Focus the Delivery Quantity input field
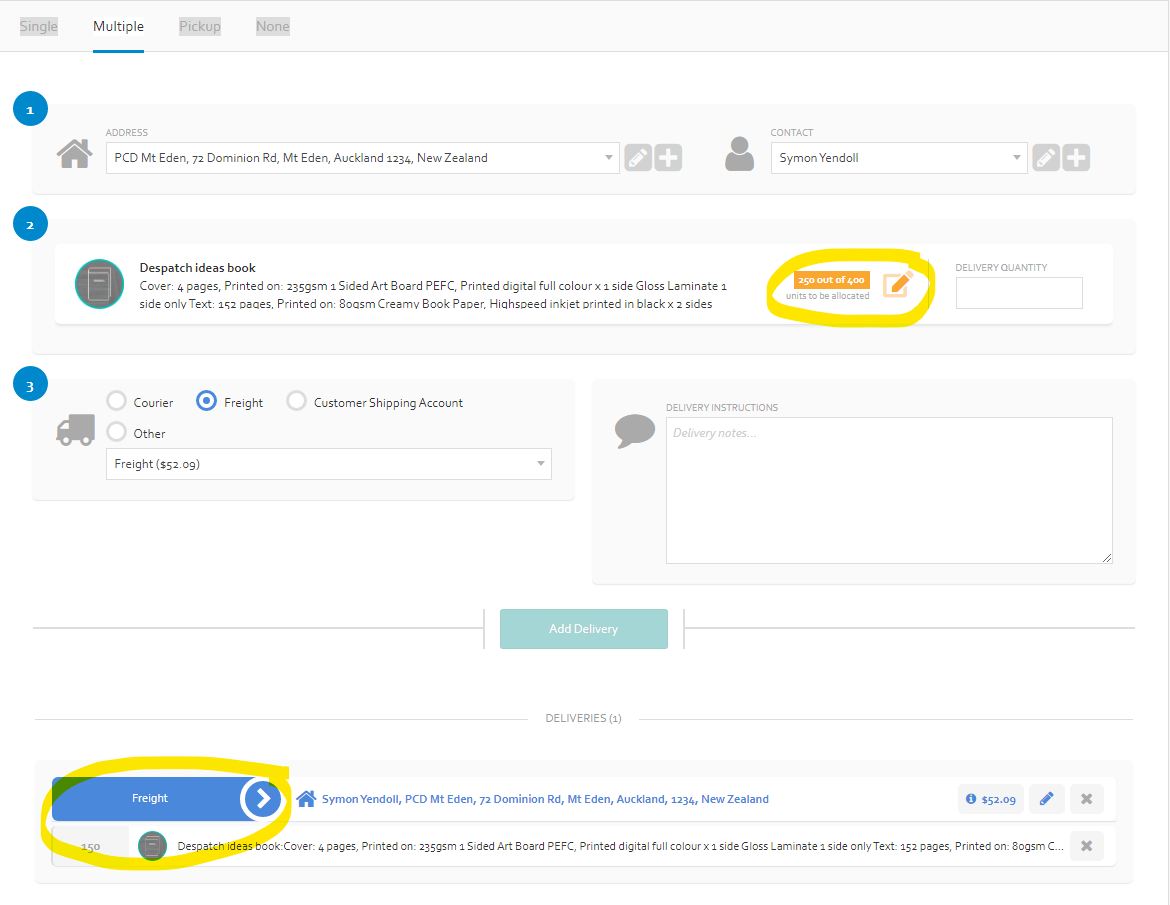This screenshot has height=905, width=1170. tap(1019, 292)
